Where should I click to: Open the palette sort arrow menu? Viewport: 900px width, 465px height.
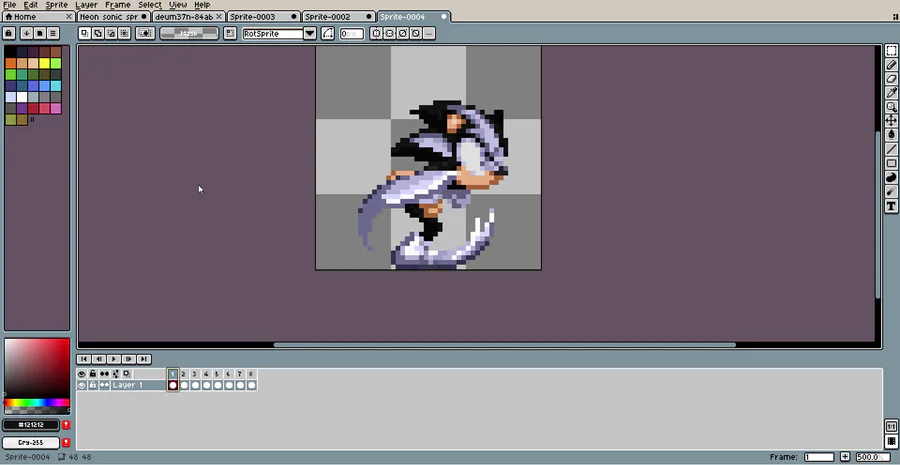[26, 33]
